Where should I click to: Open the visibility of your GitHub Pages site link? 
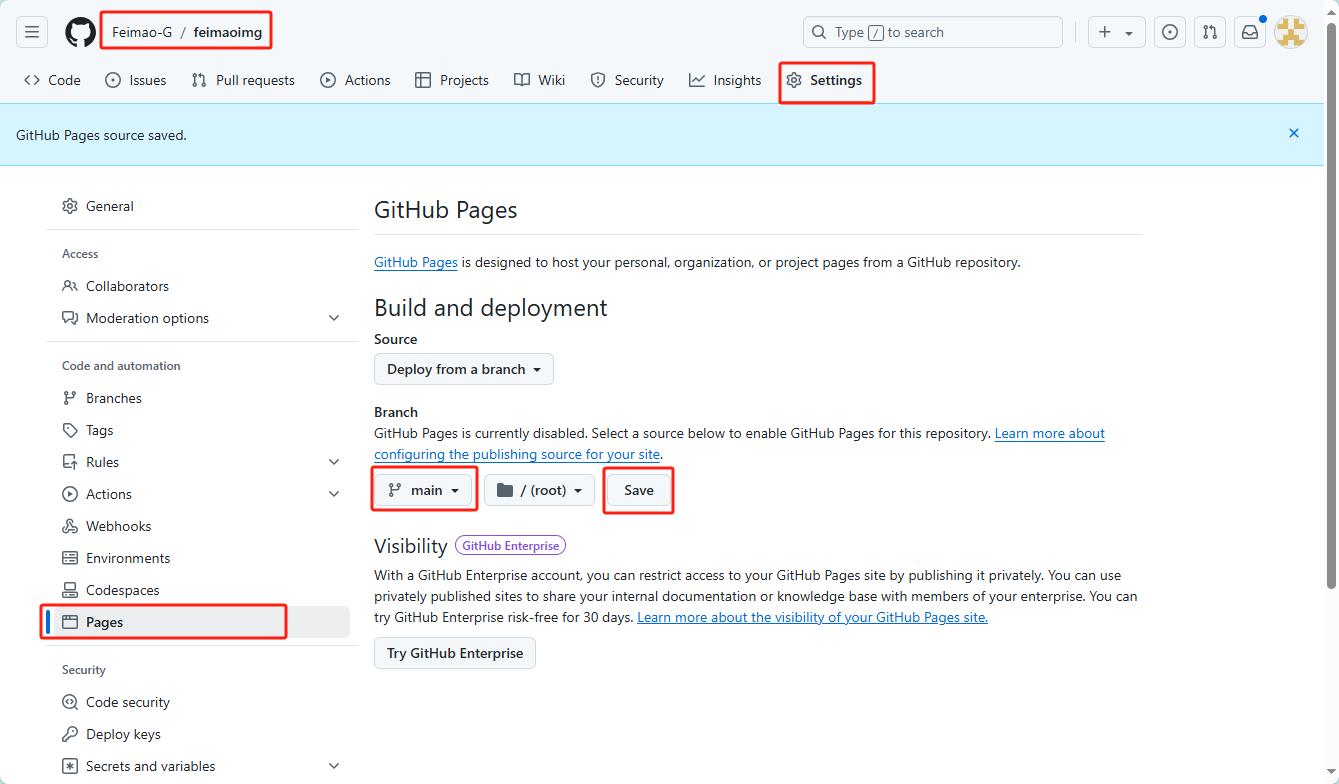pos(812,617)
